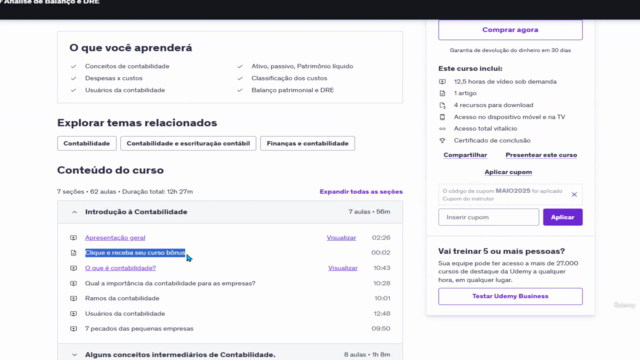Click the 7 pecados das pequenas empresas row
The width and height of the screenshot is (640, 360).
[230, 329]
